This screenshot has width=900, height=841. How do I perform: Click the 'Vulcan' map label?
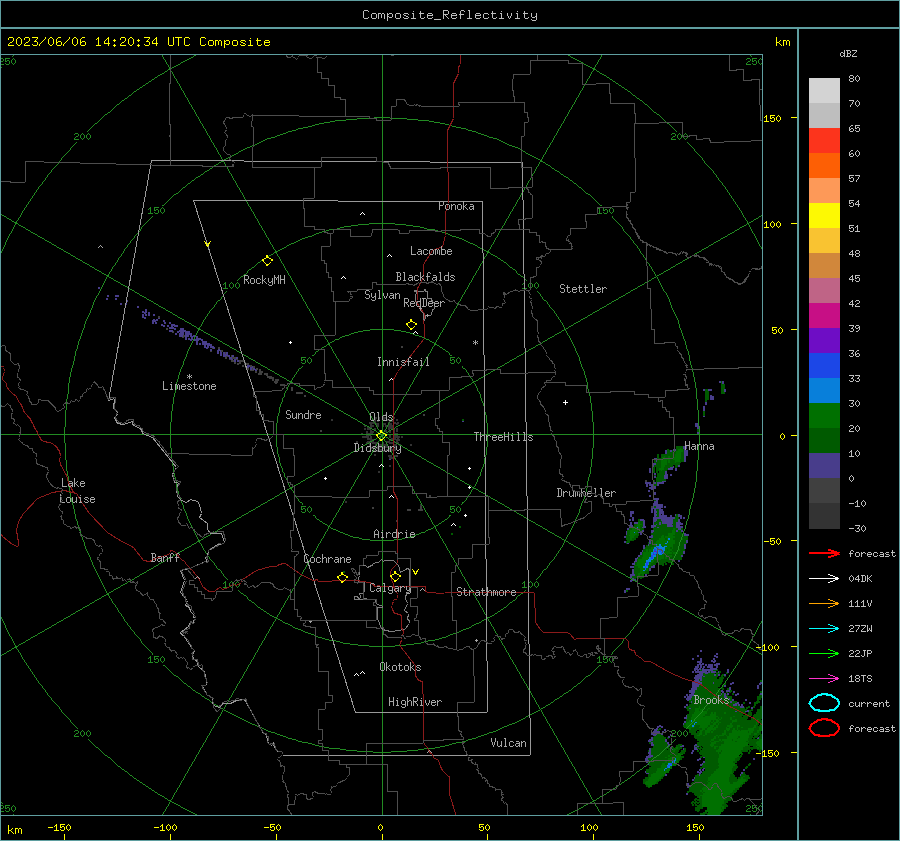pos(508,743)
